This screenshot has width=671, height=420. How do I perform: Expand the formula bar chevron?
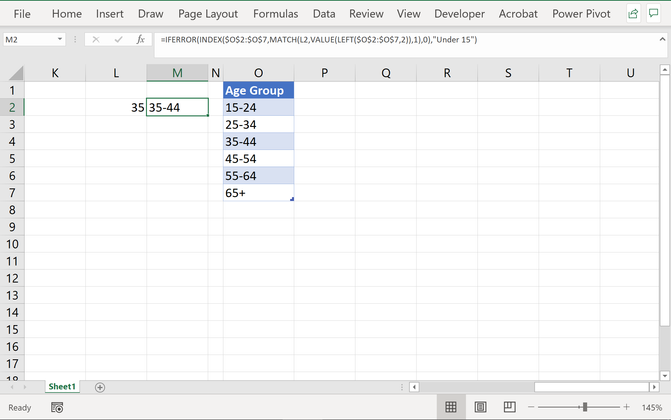pyautogui.click(x=662, y=39)
